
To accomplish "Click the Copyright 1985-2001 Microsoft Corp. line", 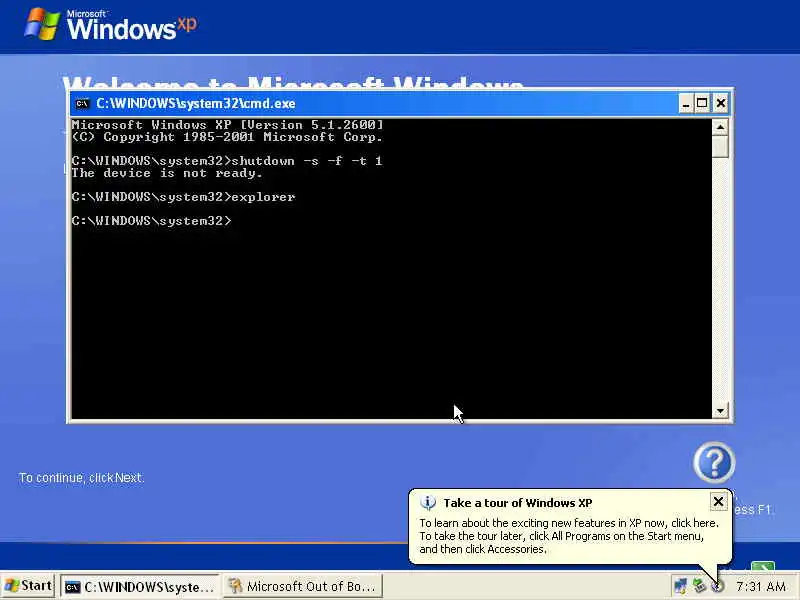I will (227, 137).
